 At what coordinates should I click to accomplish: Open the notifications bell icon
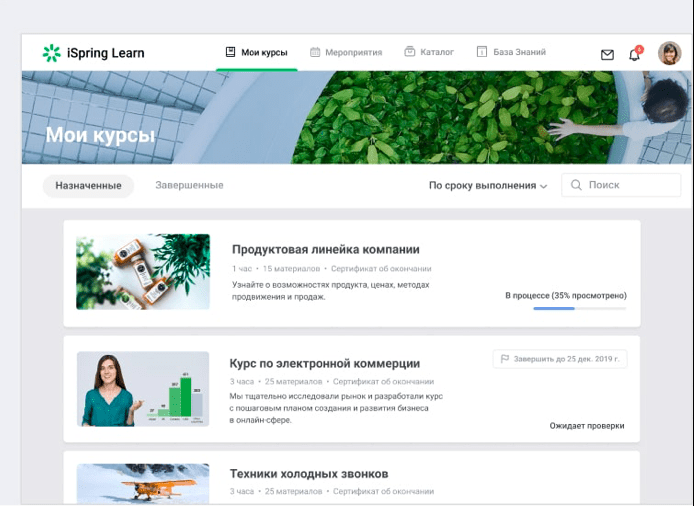[x=634, y=54]
